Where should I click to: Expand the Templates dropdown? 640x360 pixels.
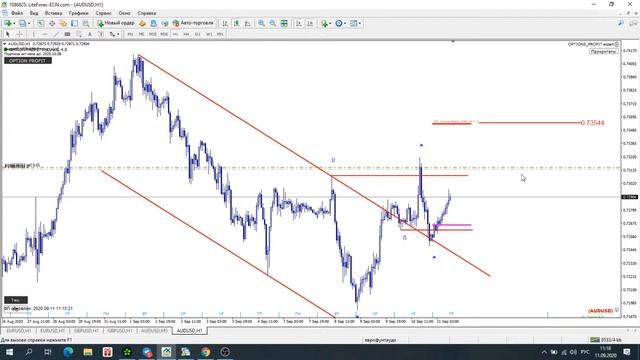pos(360,24)
